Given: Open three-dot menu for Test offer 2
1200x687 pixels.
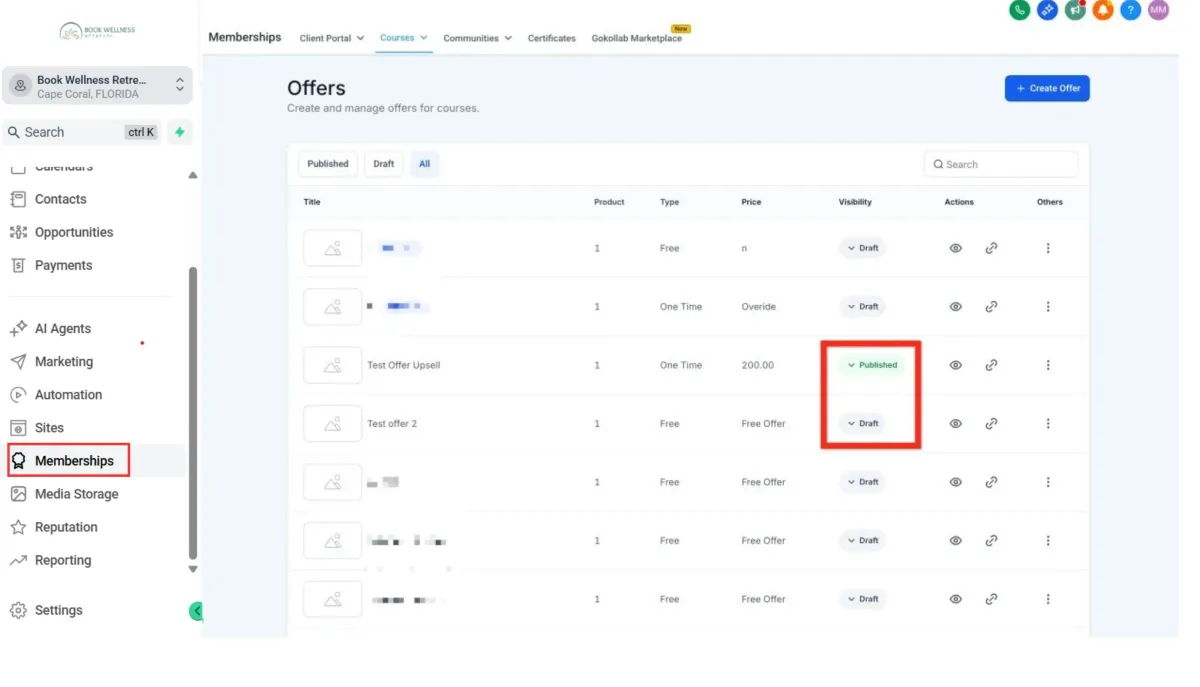Looking at the screenshot, I should [x=1048, y=424].
